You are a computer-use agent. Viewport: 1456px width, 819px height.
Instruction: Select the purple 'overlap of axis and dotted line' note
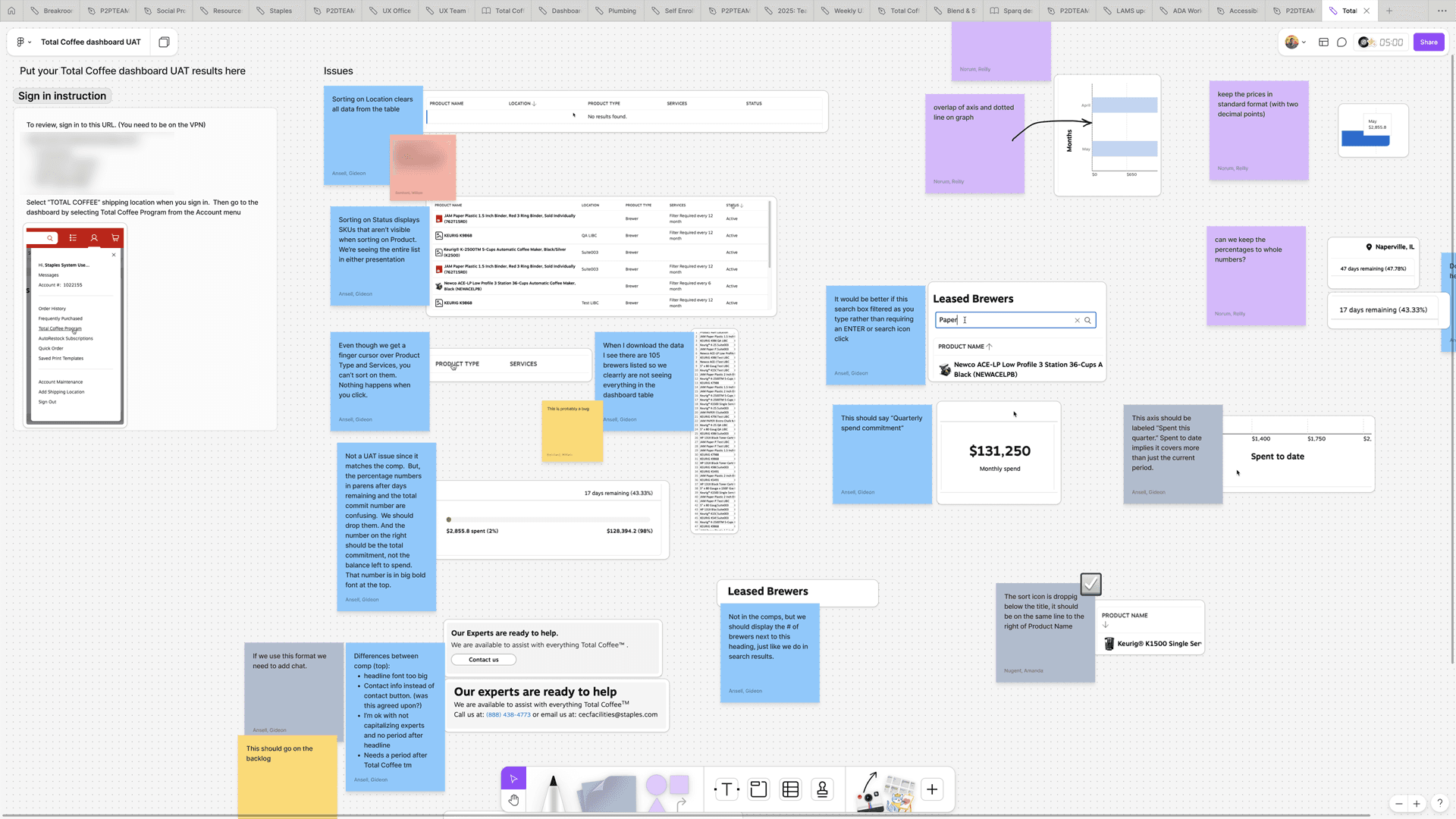click(x=974, y=143)
